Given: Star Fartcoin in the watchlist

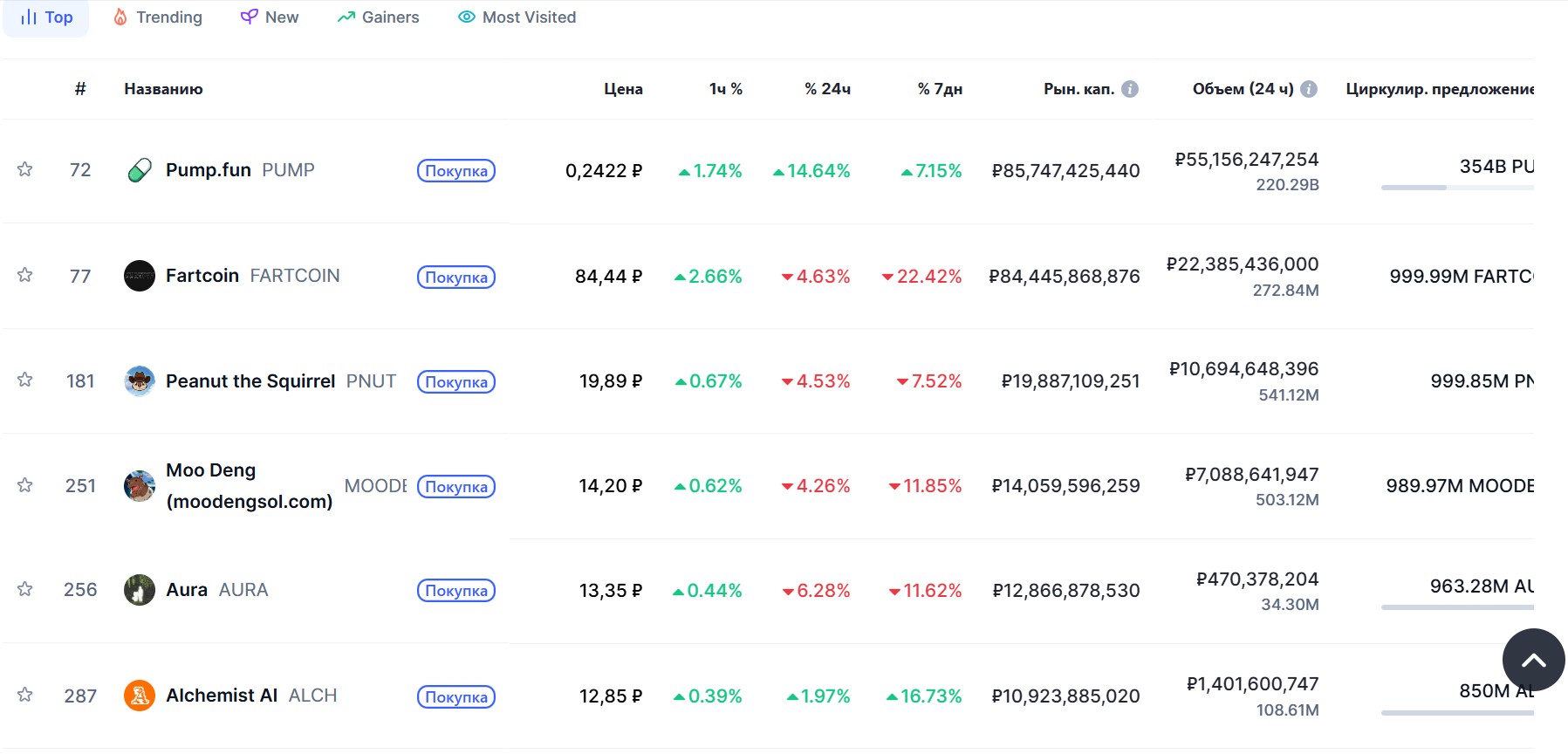Looking at the screenshot, I should (x=24, y=275).
